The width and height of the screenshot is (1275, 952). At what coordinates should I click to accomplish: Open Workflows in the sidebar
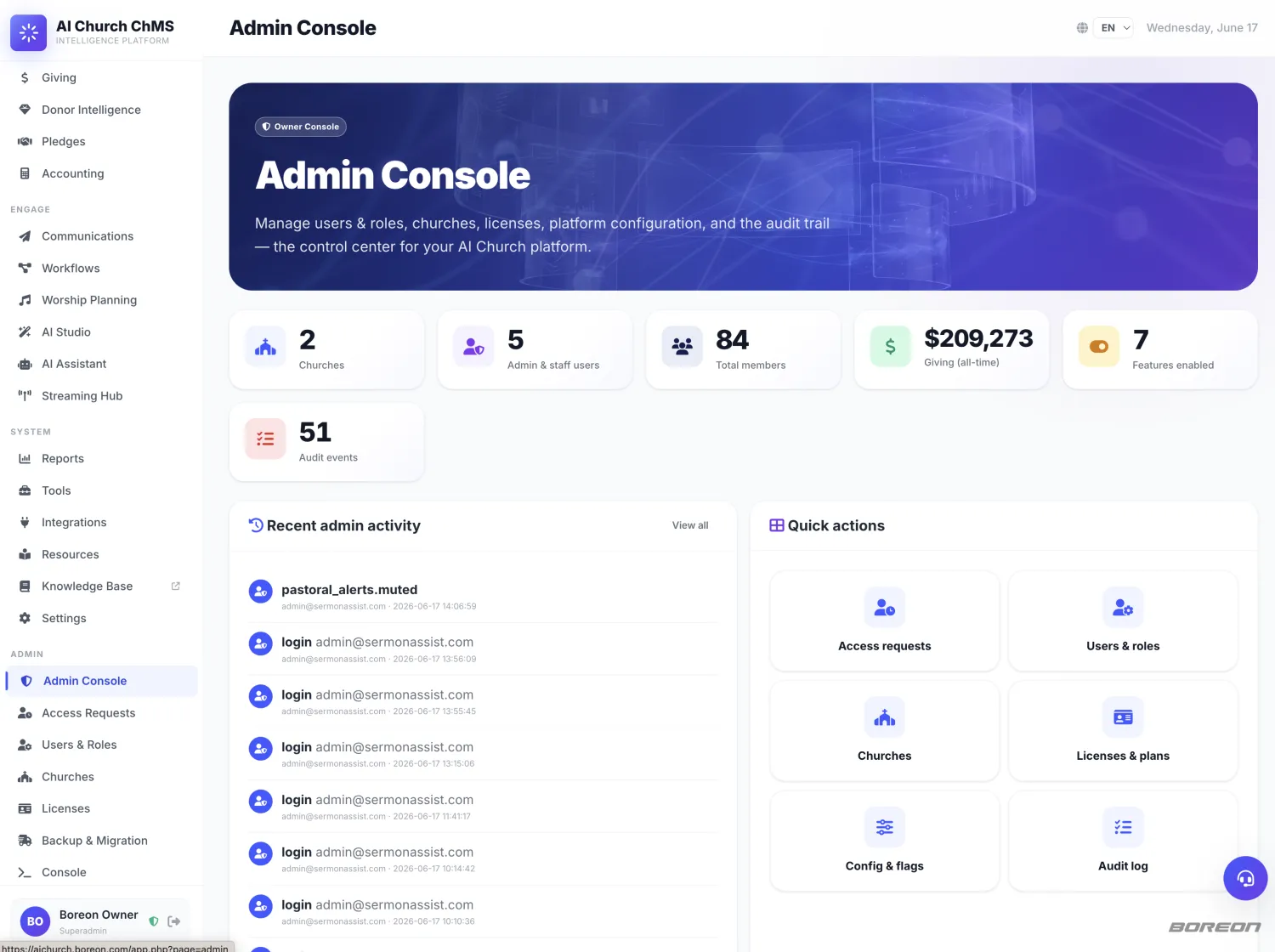pos(101,268)
